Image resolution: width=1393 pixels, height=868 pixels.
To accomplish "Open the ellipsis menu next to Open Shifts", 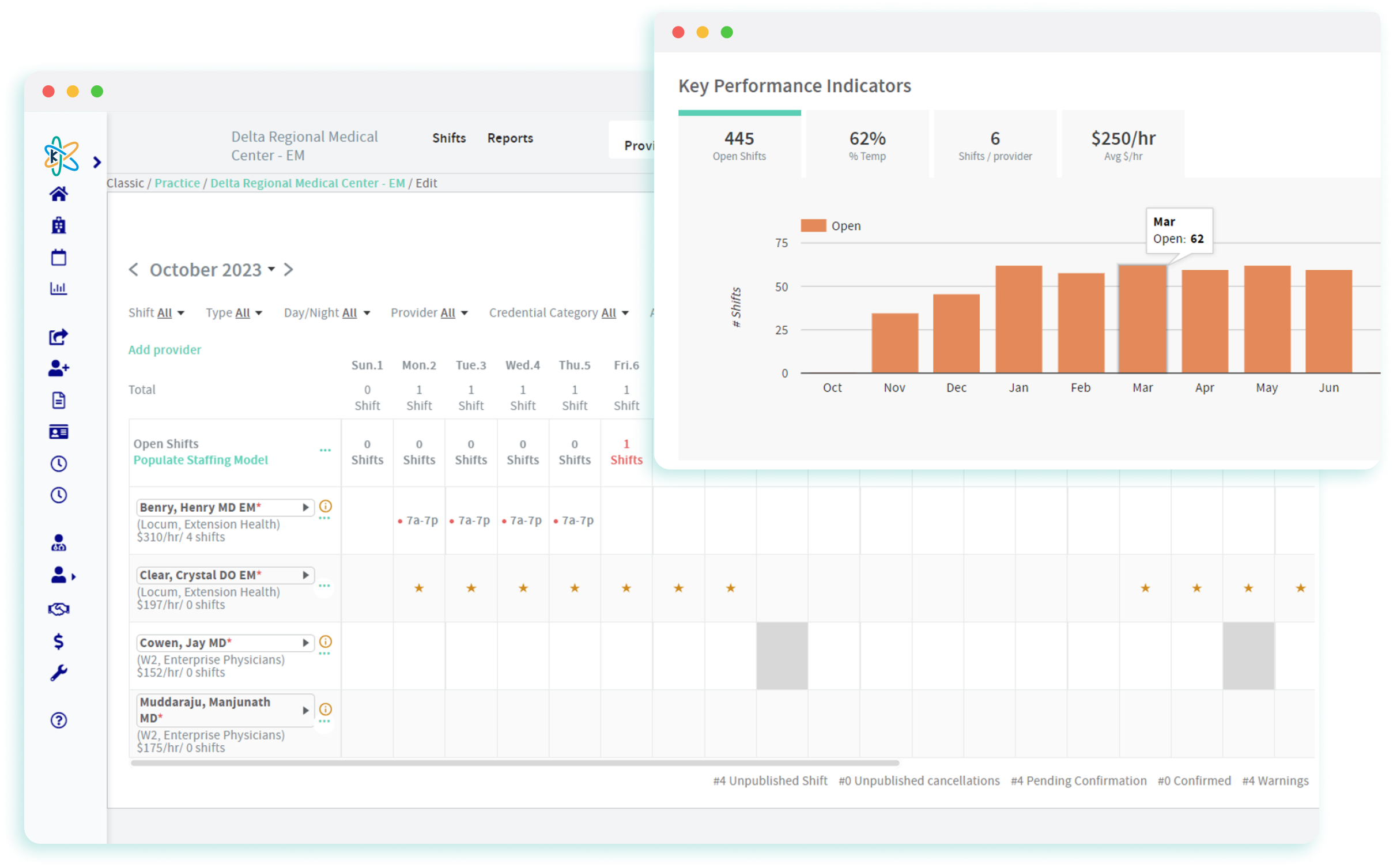I will click(x=325, y=450).
